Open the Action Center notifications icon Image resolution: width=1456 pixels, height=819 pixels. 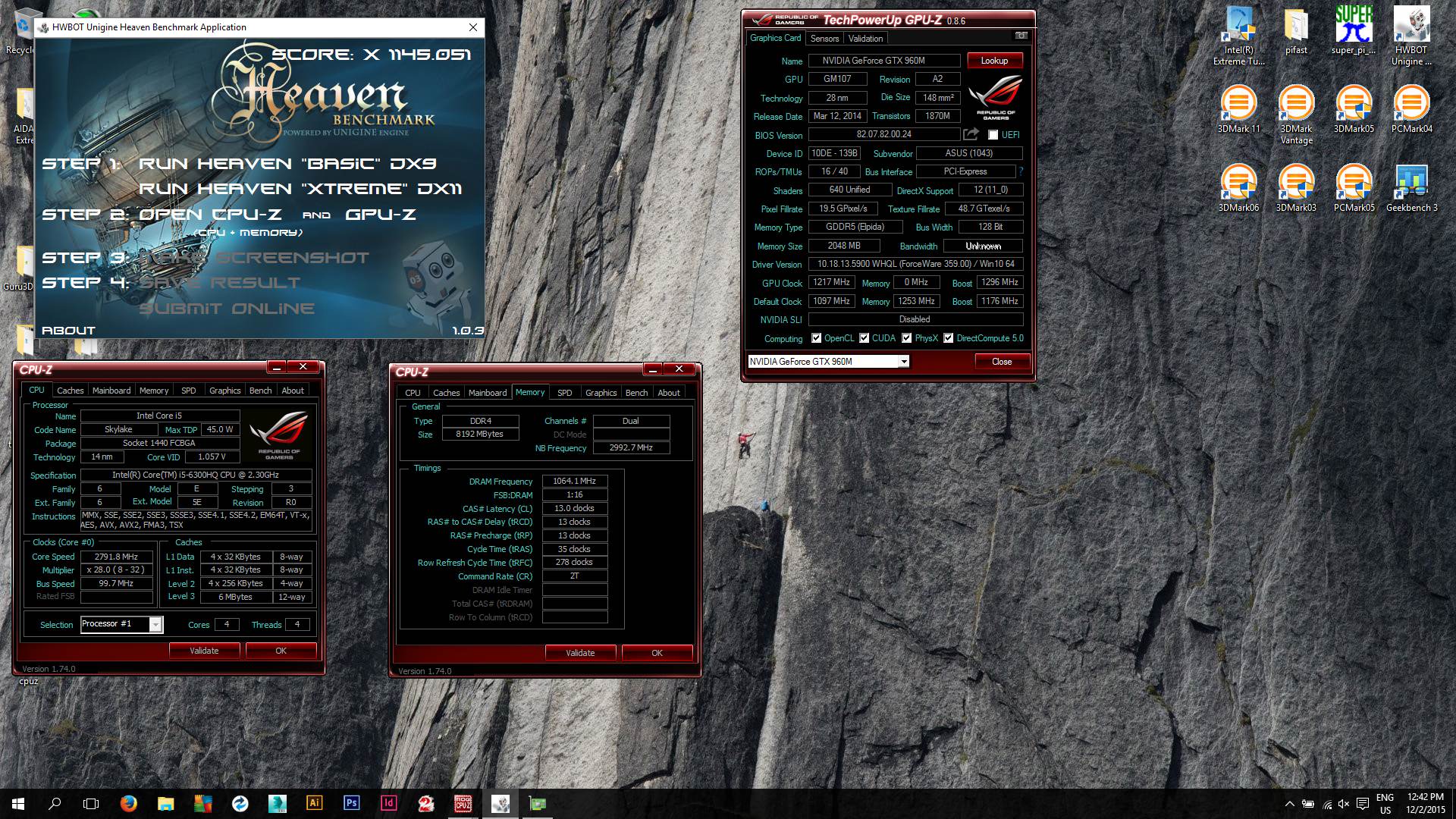click(x=1362, y=804)
